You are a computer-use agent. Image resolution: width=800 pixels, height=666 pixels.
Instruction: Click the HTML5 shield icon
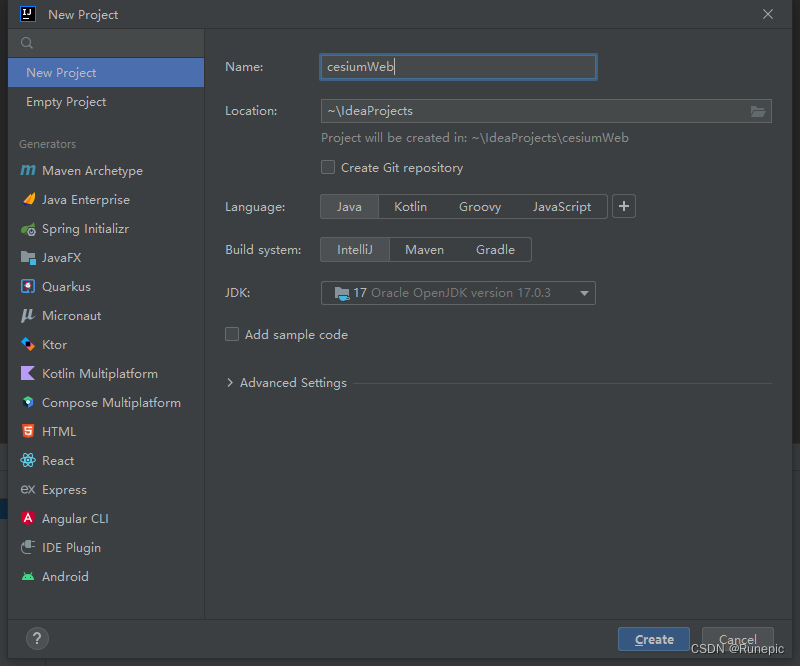tap(28, 431)
